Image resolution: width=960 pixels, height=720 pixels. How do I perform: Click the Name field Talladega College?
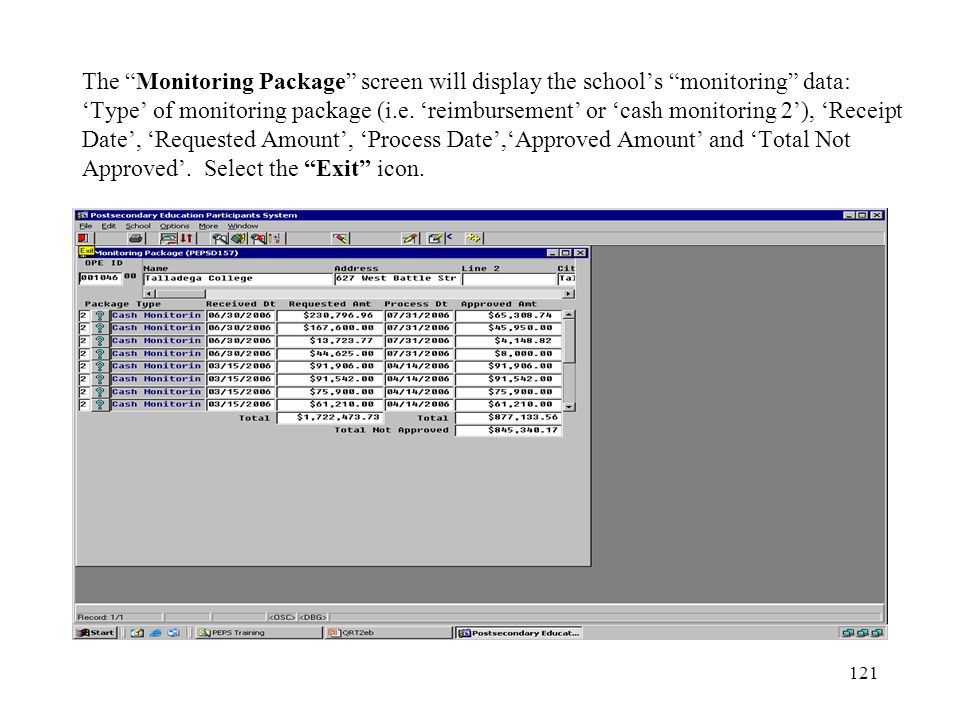(238, 279)
